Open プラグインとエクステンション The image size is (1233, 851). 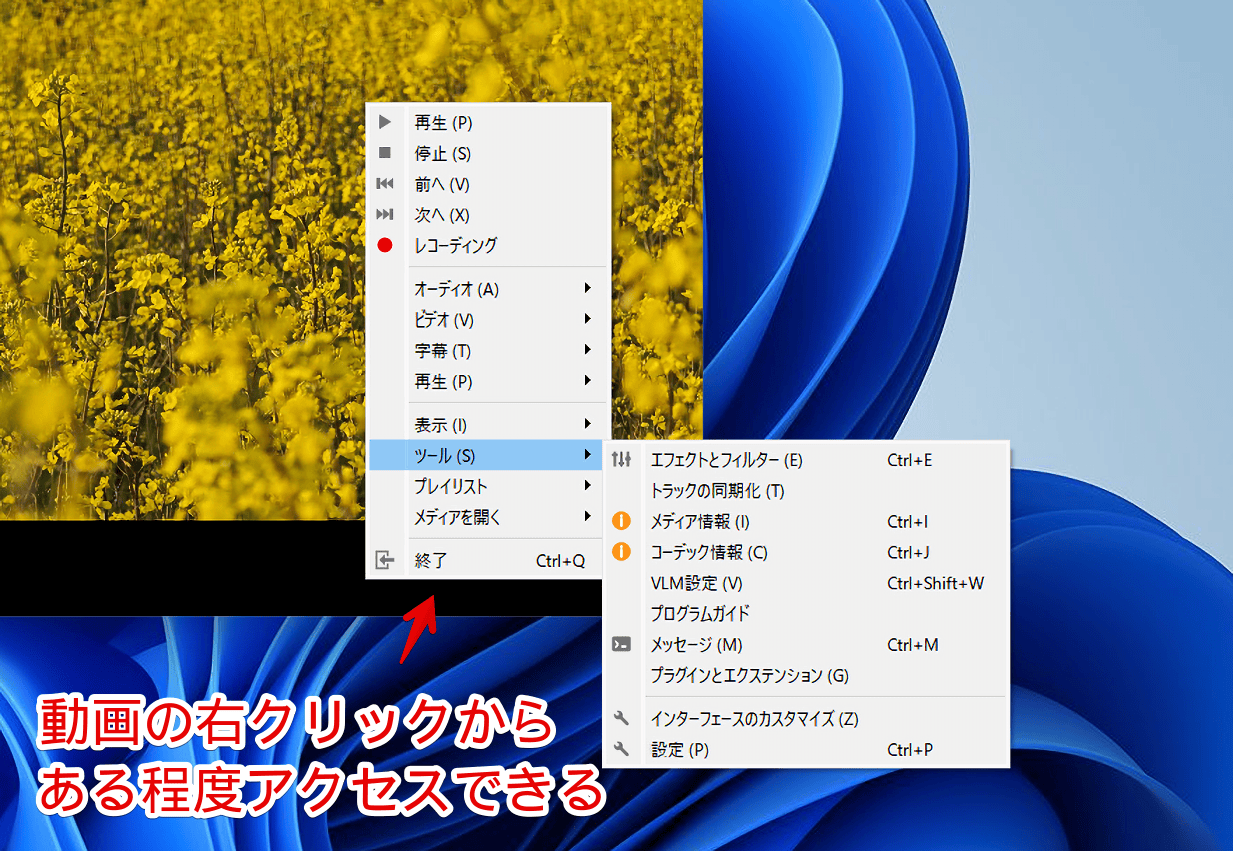pos(750,675)
